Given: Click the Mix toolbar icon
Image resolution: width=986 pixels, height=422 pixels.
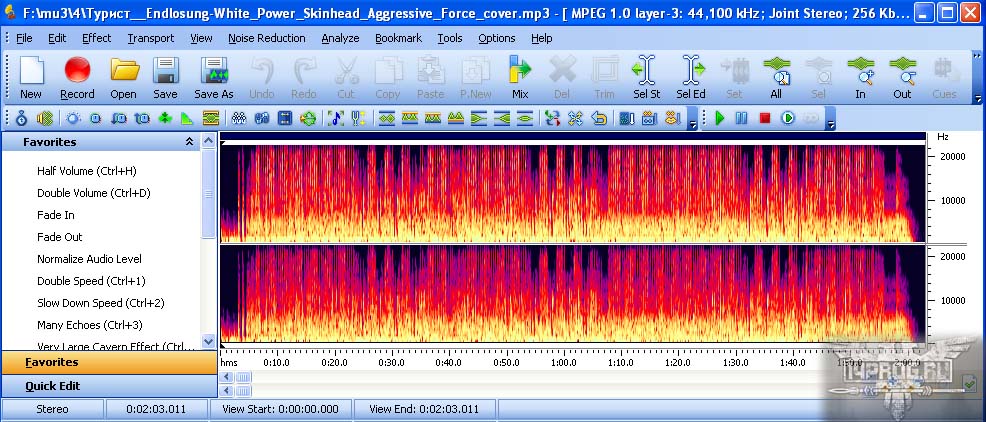Looking at the screenshot, I should coord(520,78).
